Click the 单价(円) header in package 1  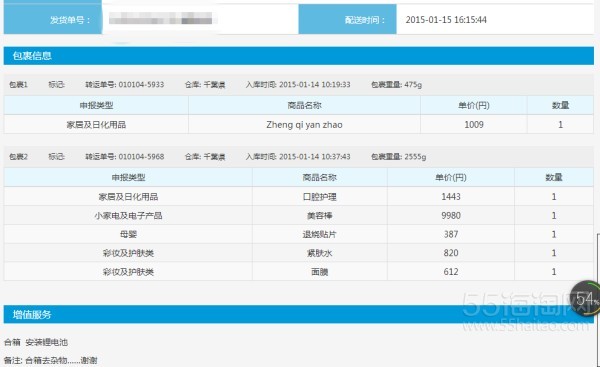474,105
